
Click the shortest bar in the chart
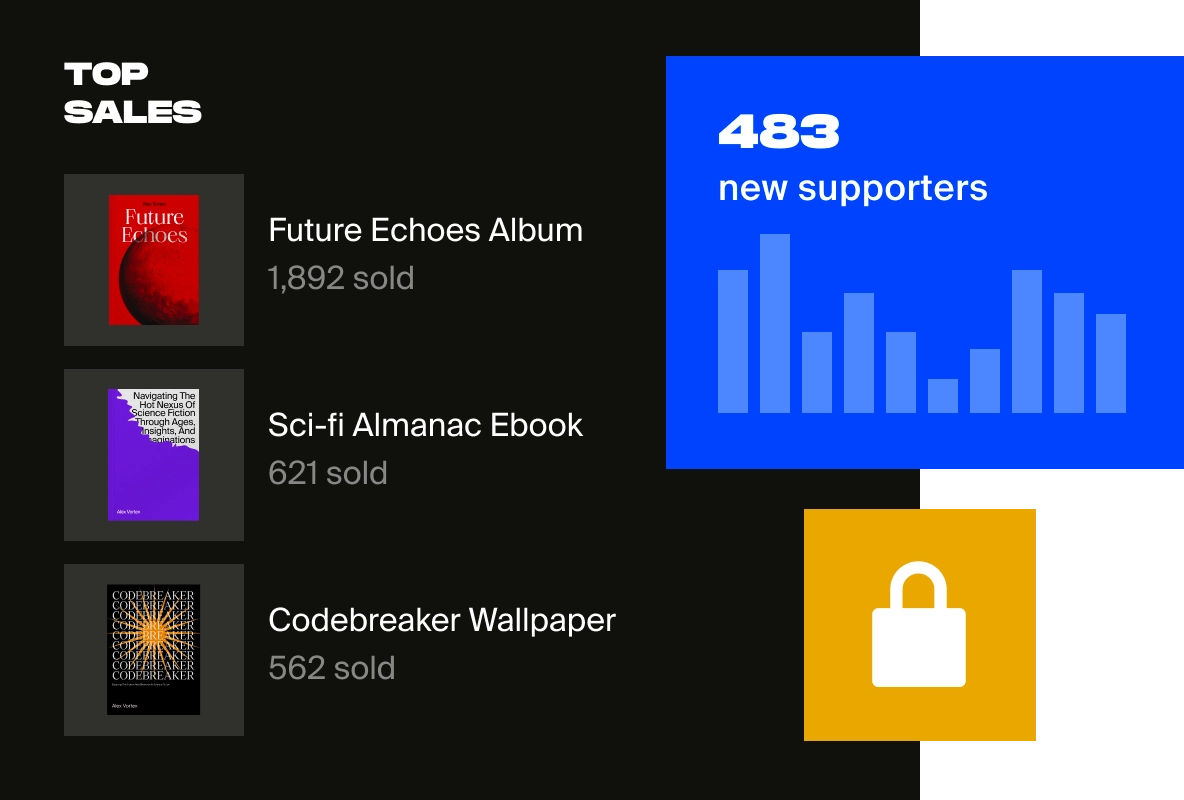(943, 396)
